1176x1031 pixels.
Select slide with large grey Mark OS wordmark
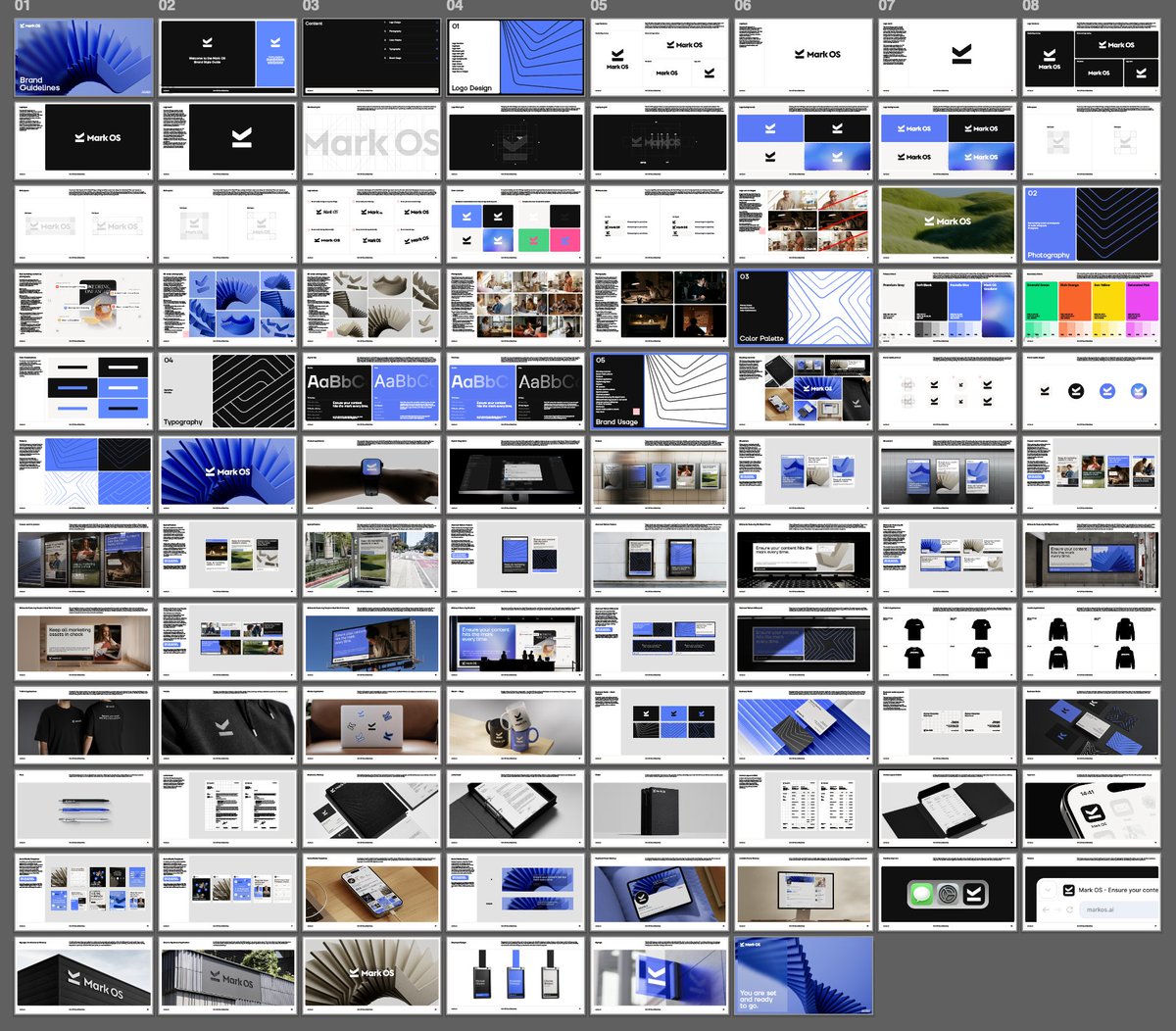click(x=371, y=141)
